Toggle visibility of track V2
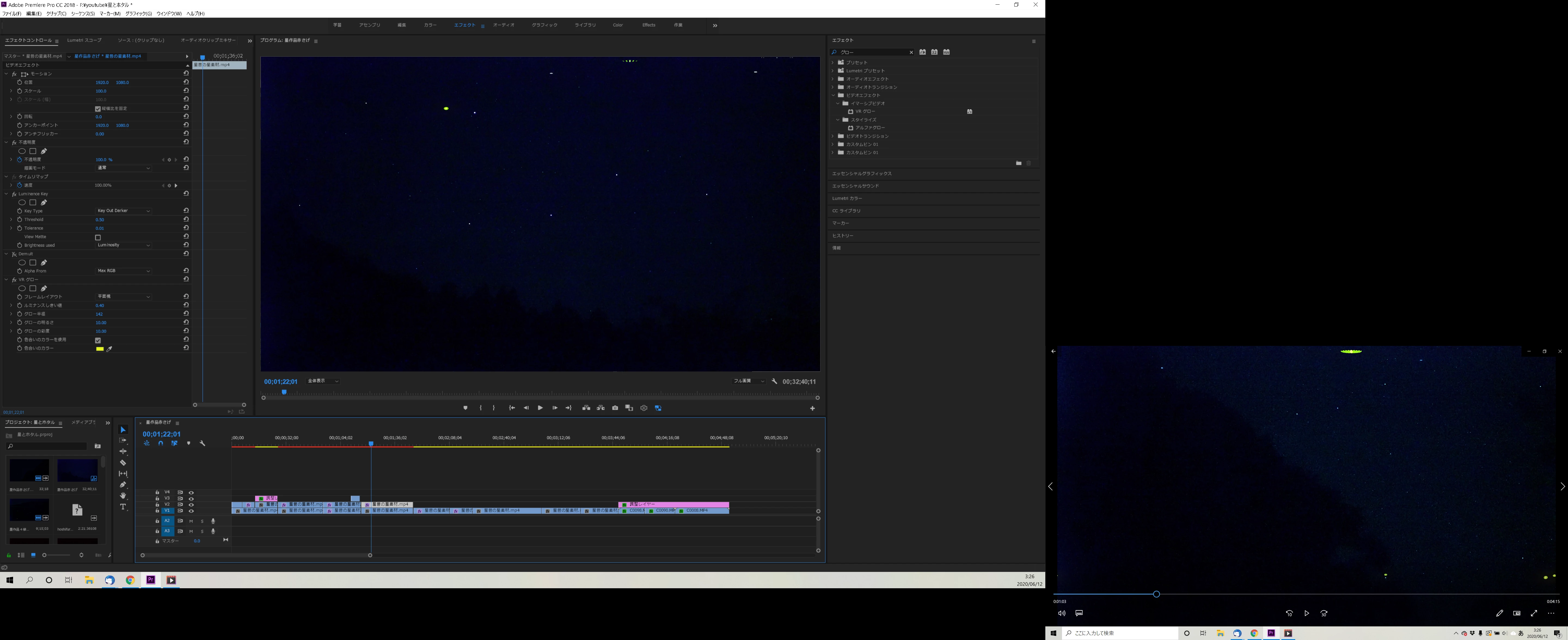The width and height of the screenshot is (1568, 640). point(191,505)
